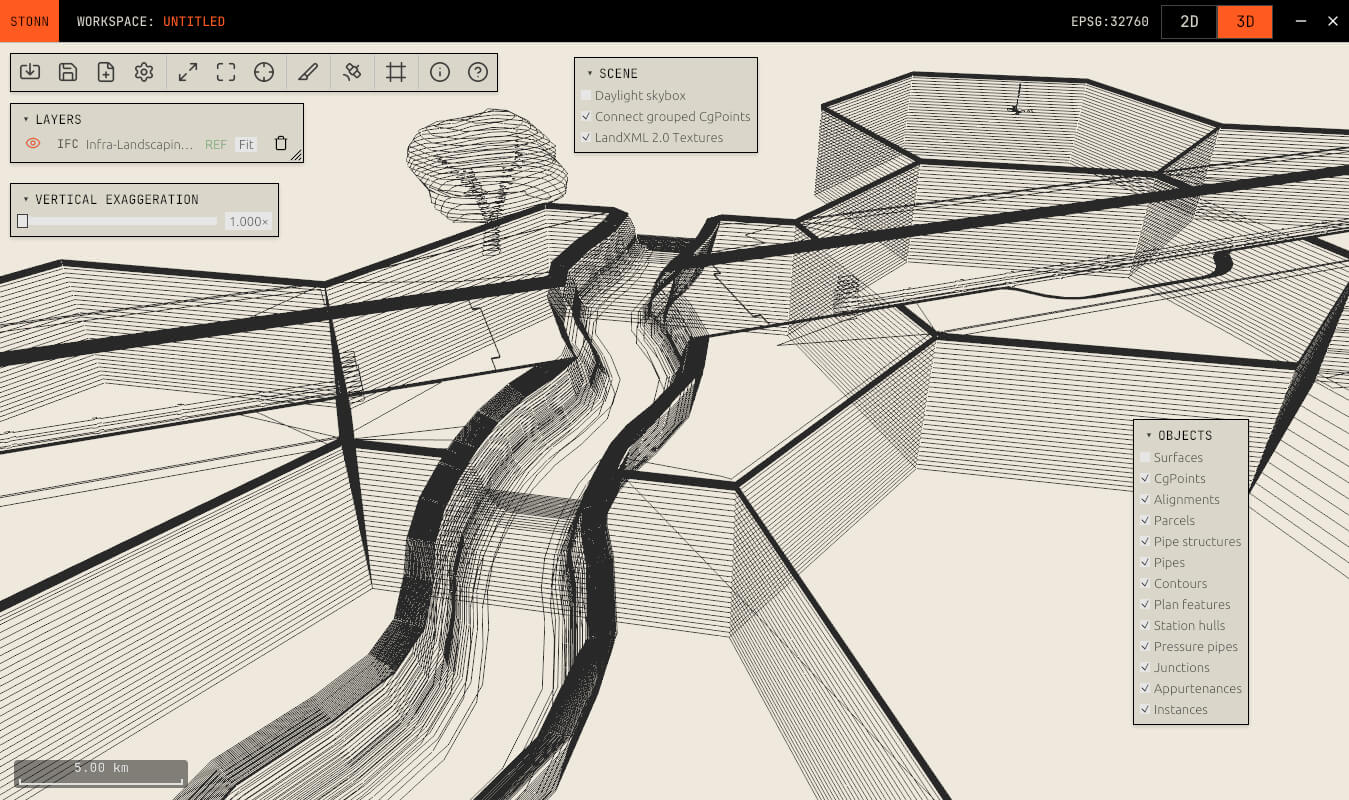
Task: Toggle the grid hash icon
Action: (x=396, y=72)
